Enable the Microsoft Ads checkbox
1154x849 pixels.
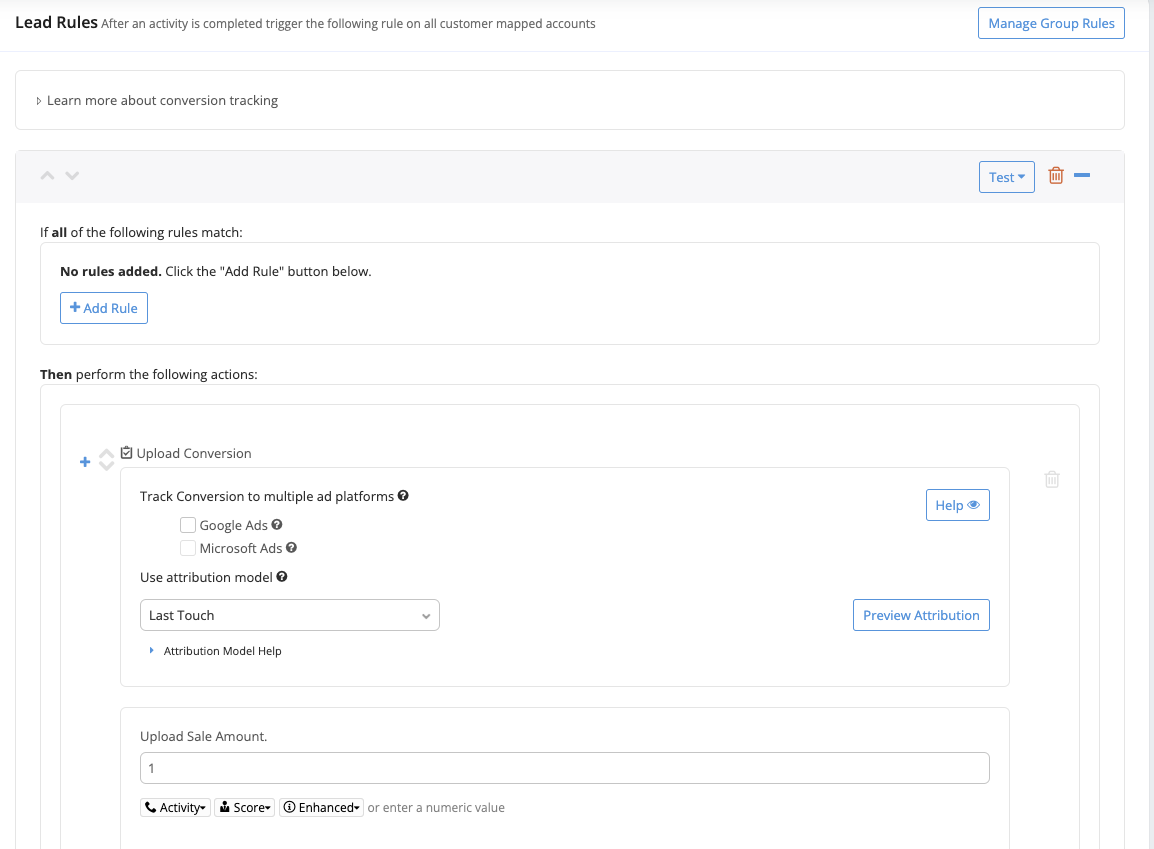click(x=188, y=548)
